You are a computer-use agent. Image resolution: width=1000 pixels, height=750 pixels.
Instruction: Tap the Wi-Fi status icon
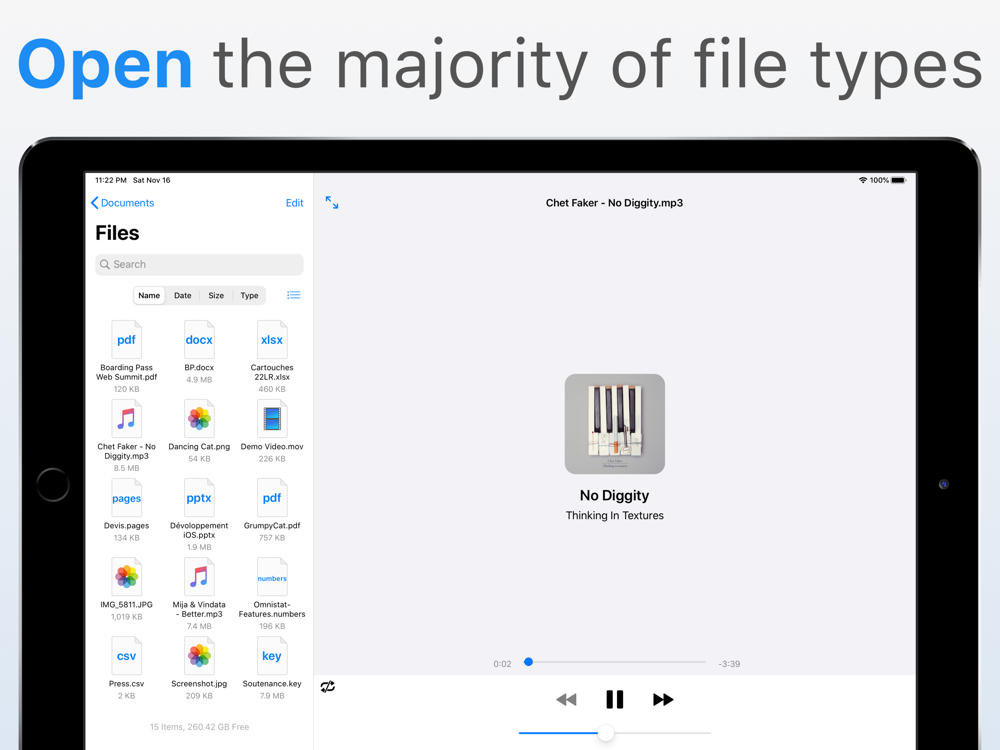click(x=863, y=180)
